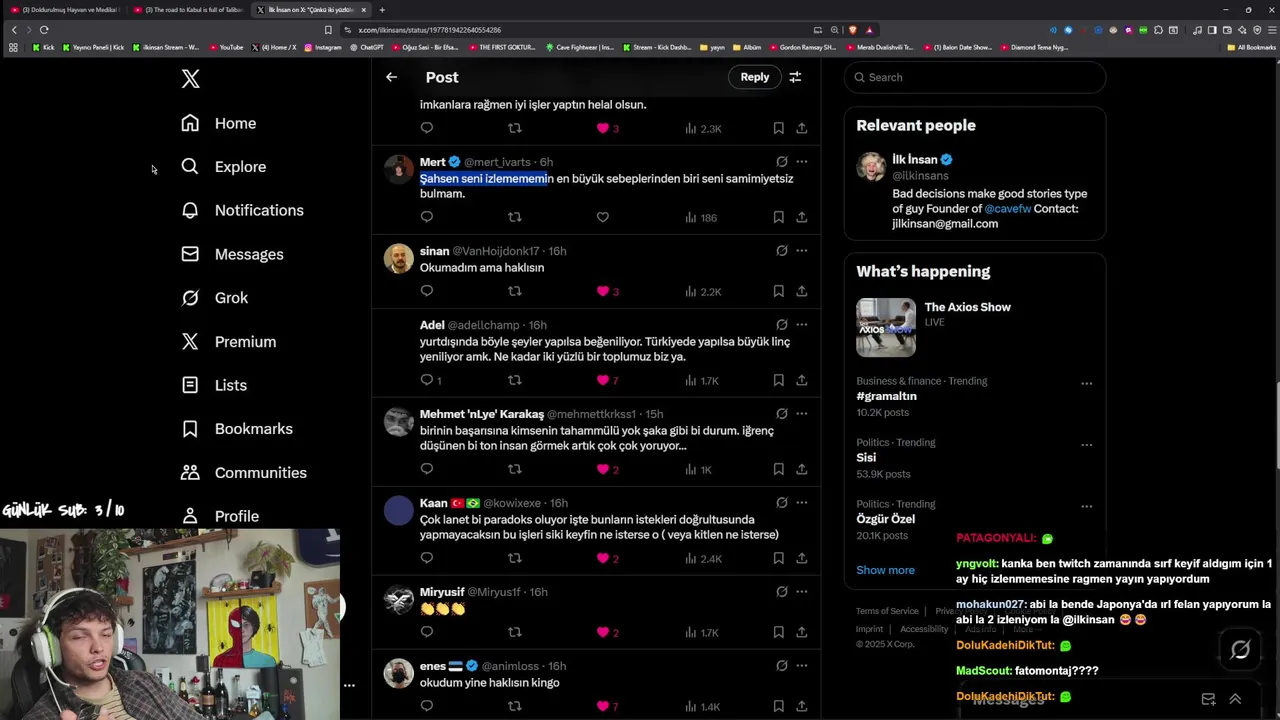
Task: Go back using the Post back arrow
Action: [391, 77]
